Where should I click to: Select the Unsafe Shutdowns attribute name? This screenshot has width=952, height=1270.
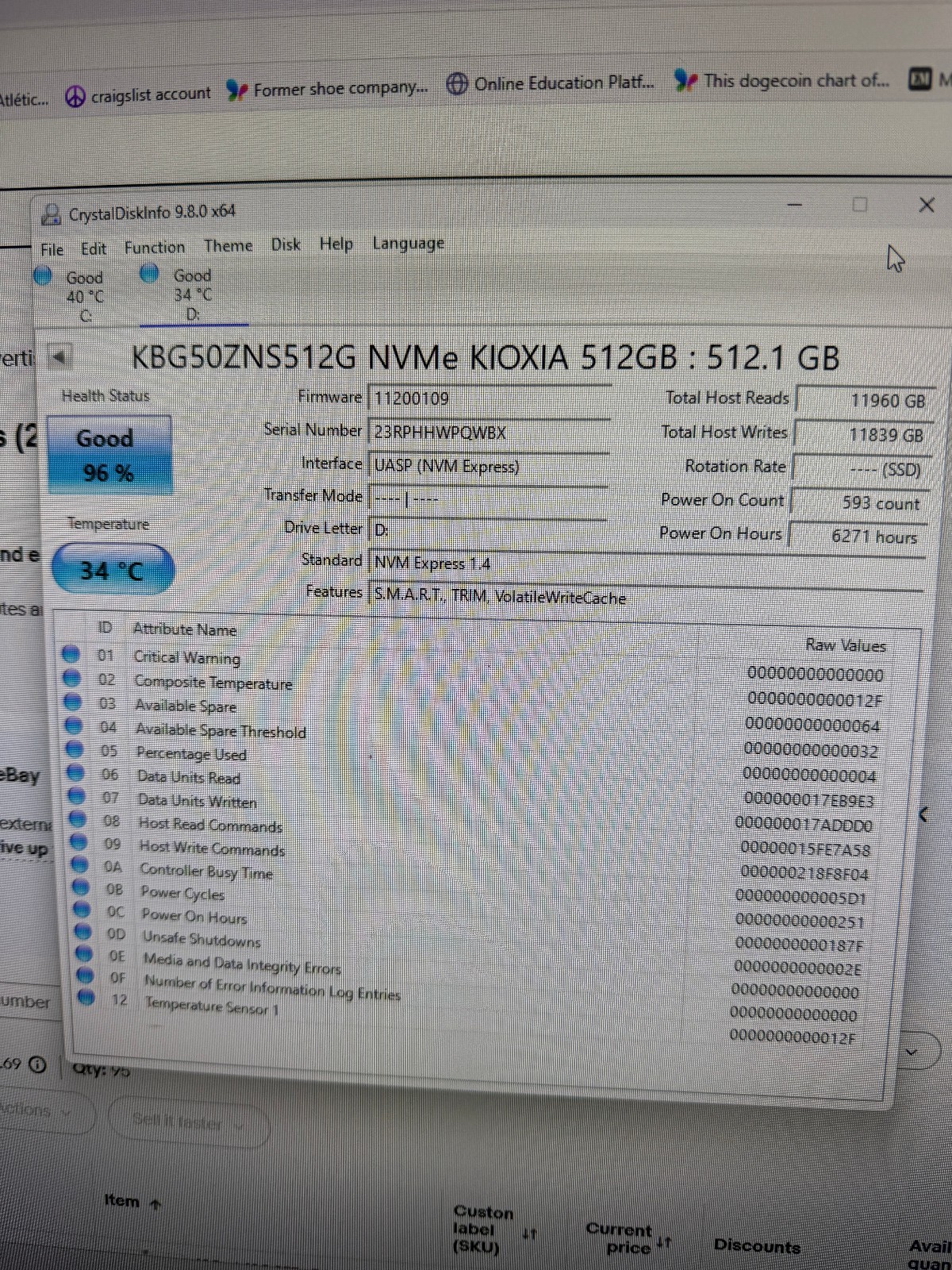[202, 939]
